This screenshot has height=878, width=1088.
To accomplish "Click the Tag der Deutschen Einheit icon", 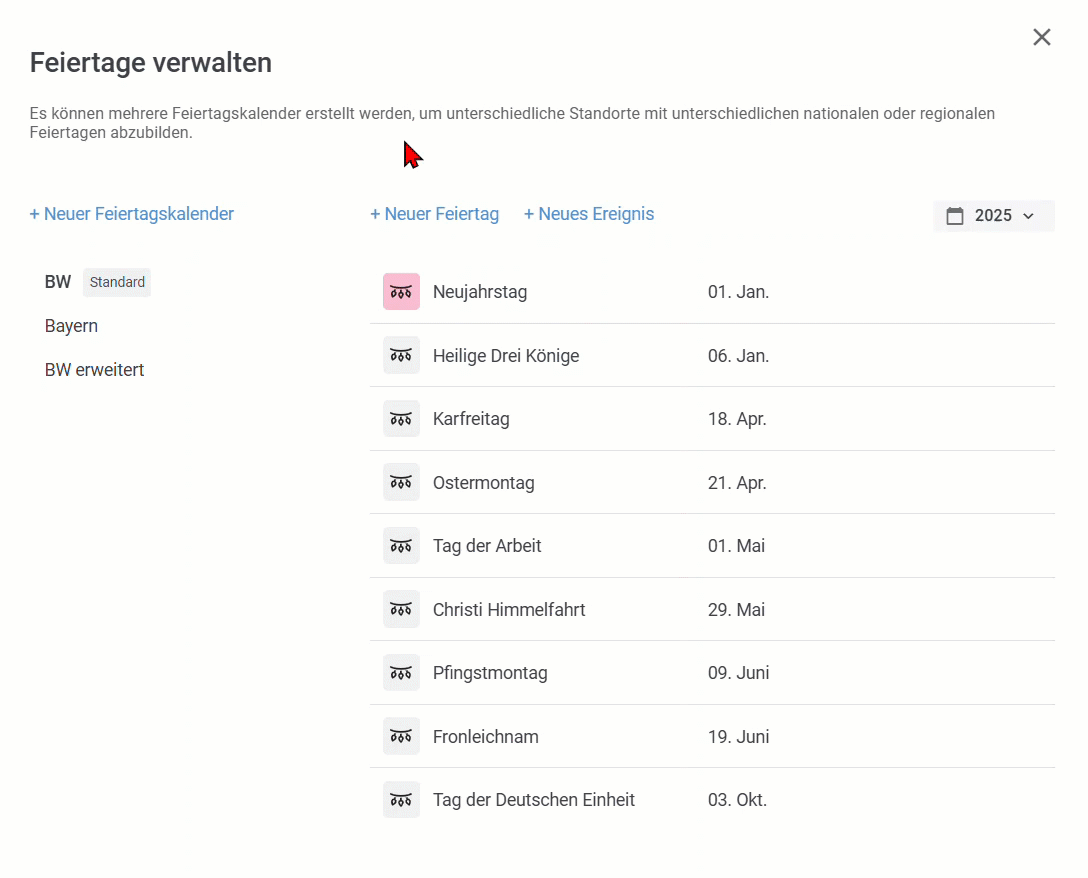I will 401,800.
